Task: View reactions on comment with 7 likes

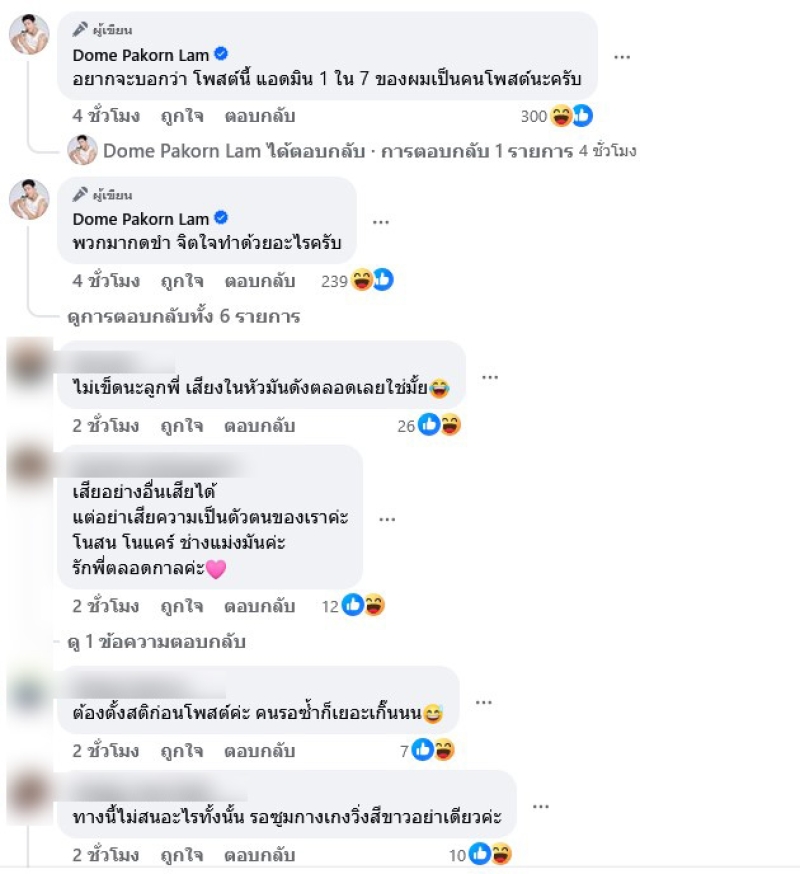Action: [x=433, y=750]
